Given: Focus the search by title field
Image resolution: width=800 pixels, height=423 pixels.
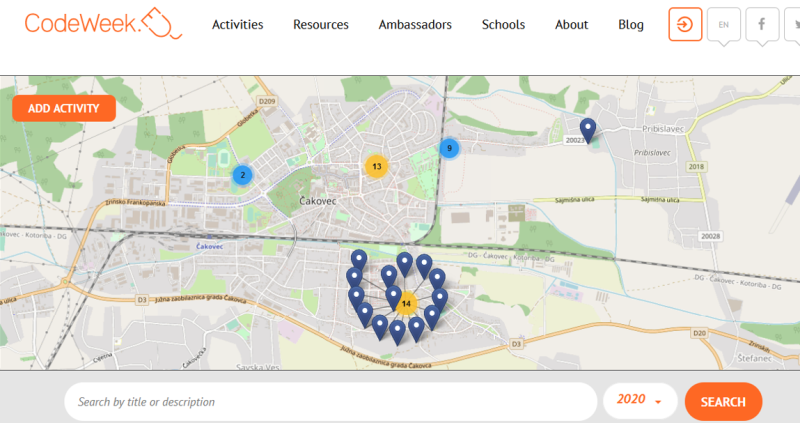Looking at the screenshot, I should (331, 402).
